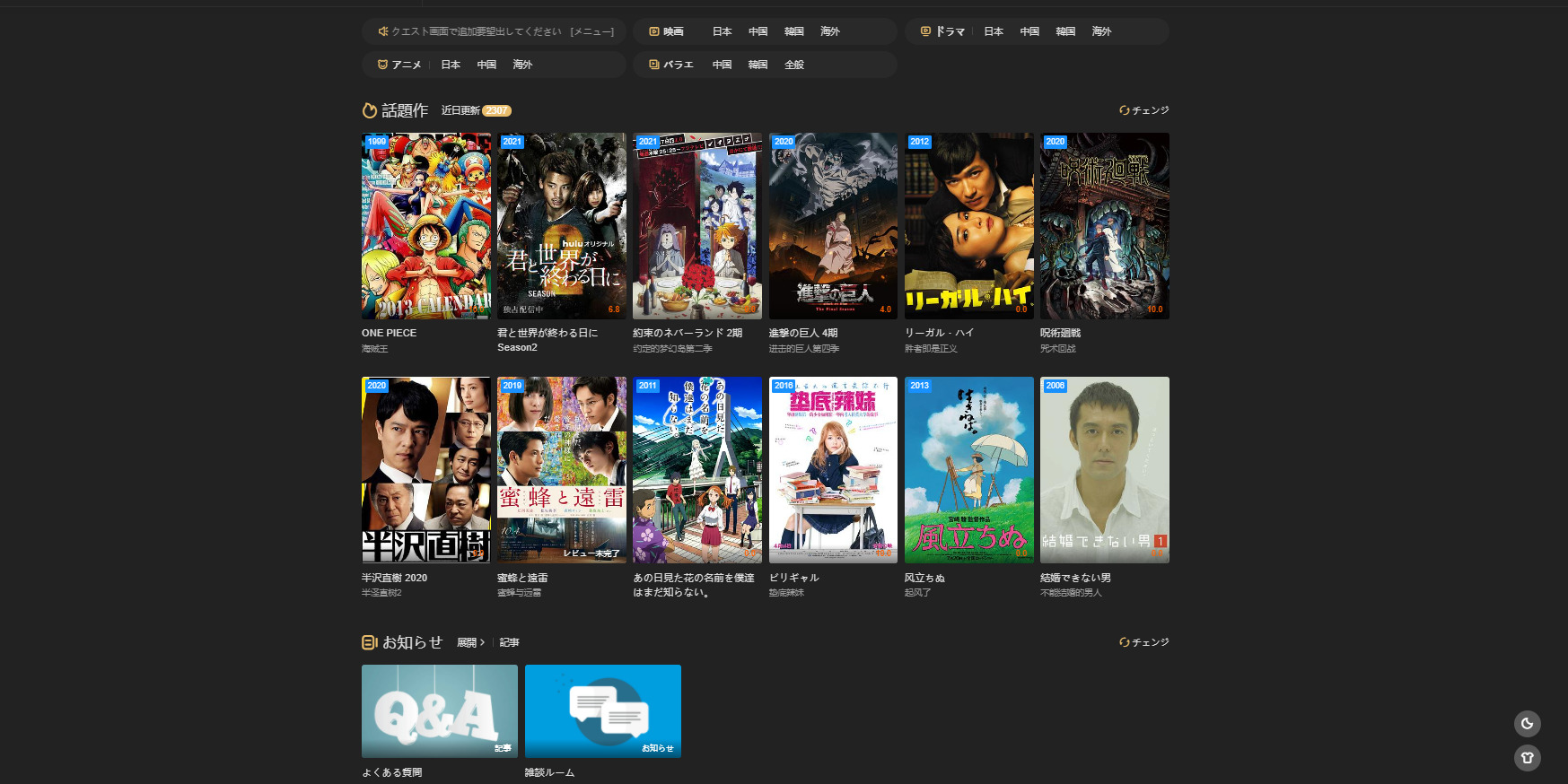Click the バラエ variety category icon
1568x784 pixels.
(654, 65)
